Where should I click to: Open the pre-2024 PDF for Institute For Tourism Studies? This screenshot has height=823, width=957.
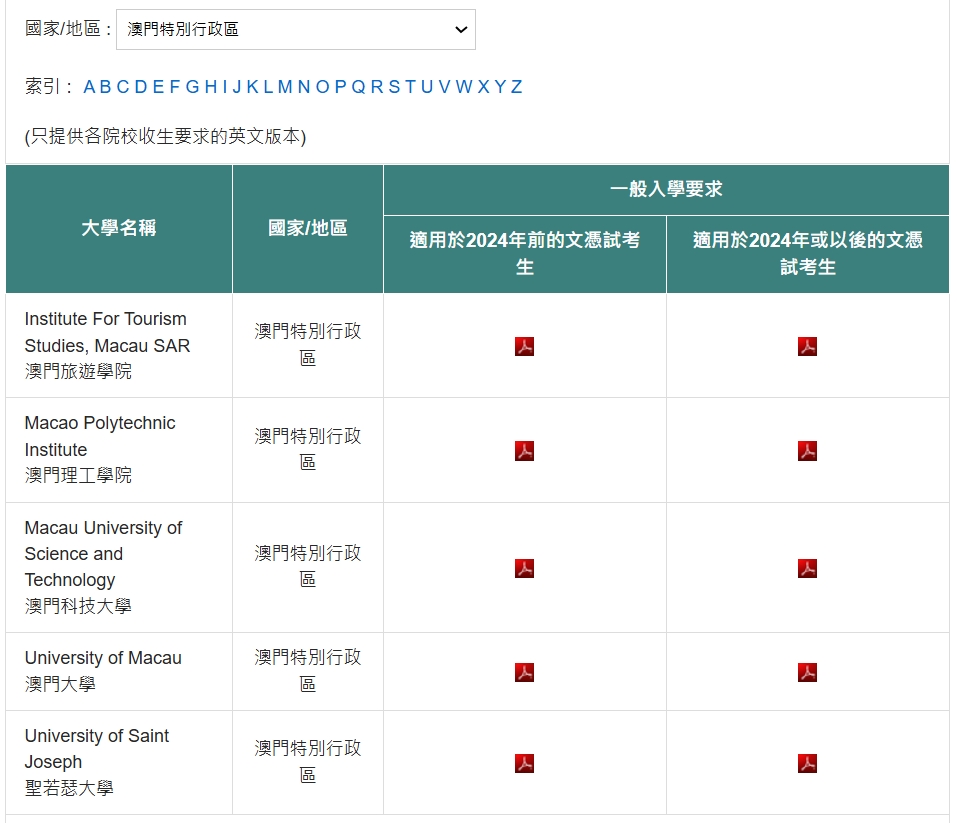[x=524, y=347]
